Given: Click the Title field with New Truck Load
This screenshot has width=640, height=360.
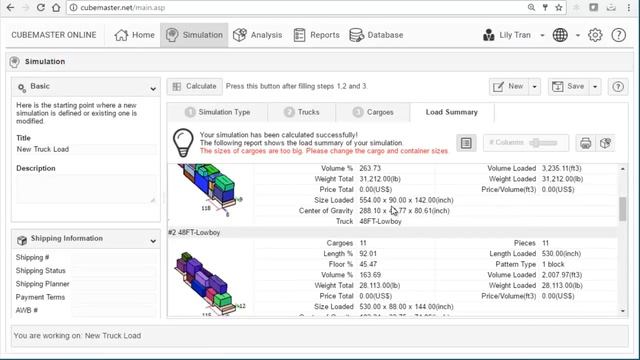Looking at the screenshot, I should [86, 149].
